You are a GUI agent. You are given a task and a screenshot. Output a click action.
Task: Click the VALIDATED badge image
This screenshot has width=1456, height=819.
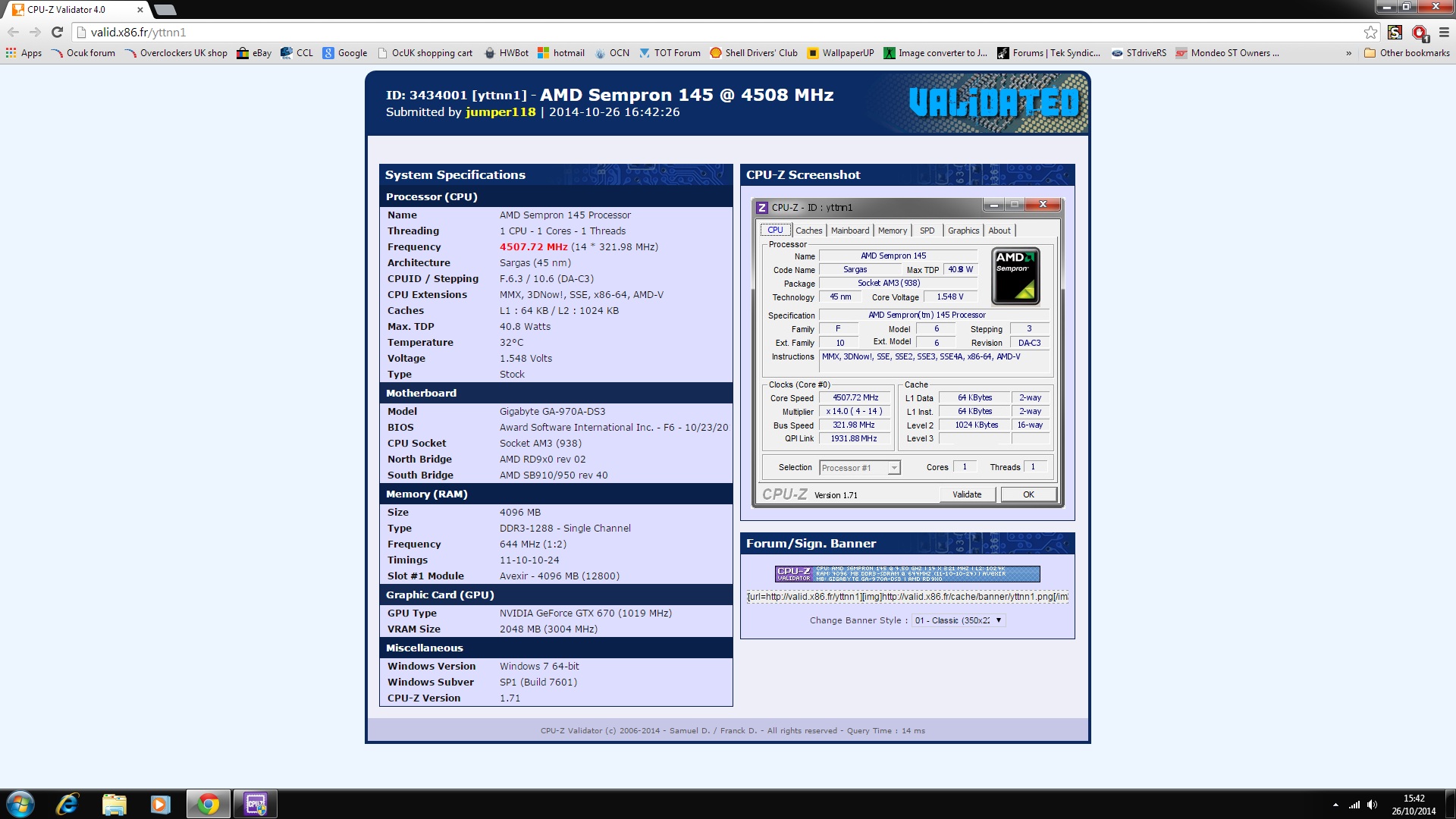tap(994, 102)
